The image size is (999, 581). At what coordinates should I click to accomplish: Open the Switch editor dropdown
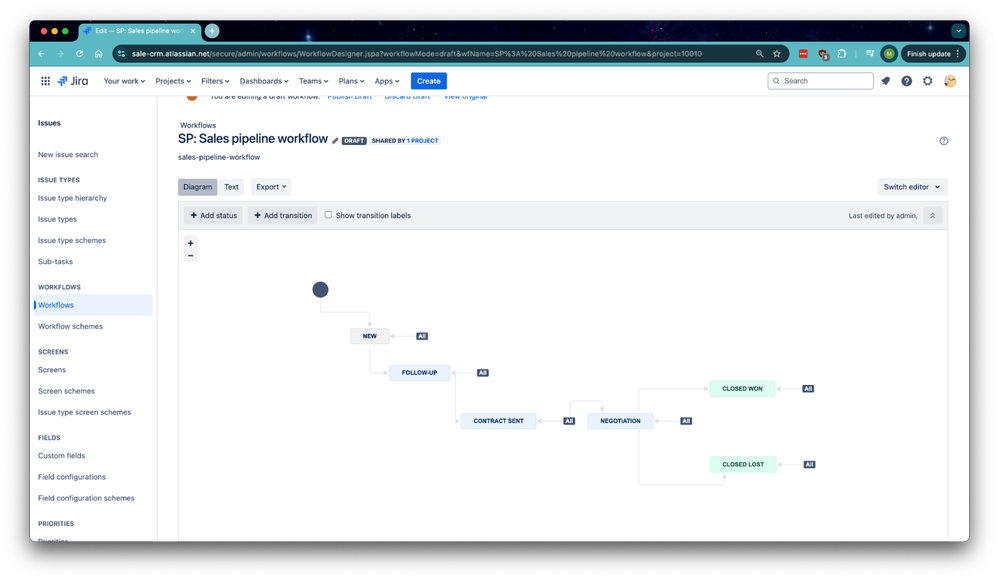coord(912,187)
